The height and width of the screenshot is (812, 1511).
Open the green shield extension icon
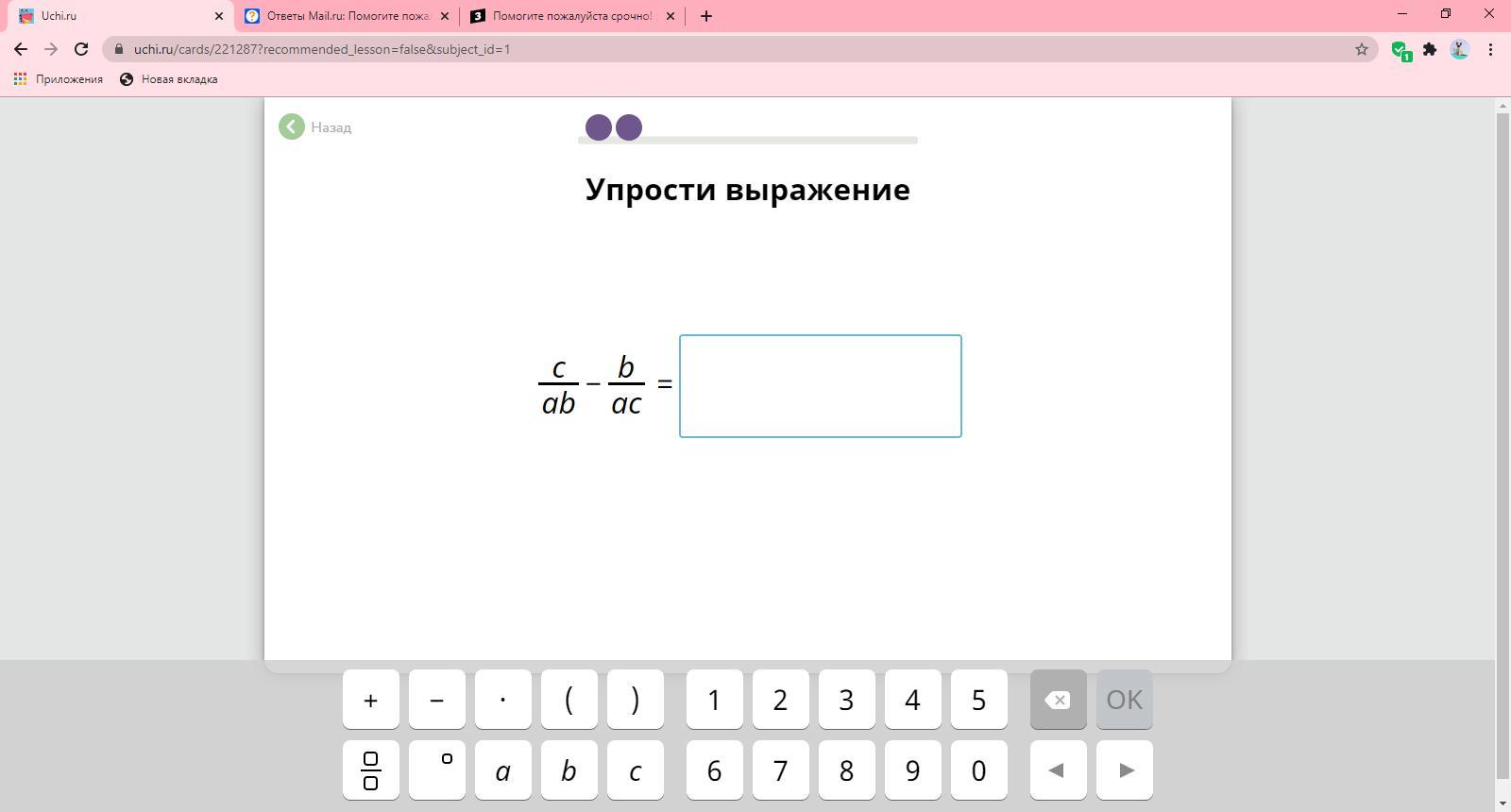pos(1401,50)
